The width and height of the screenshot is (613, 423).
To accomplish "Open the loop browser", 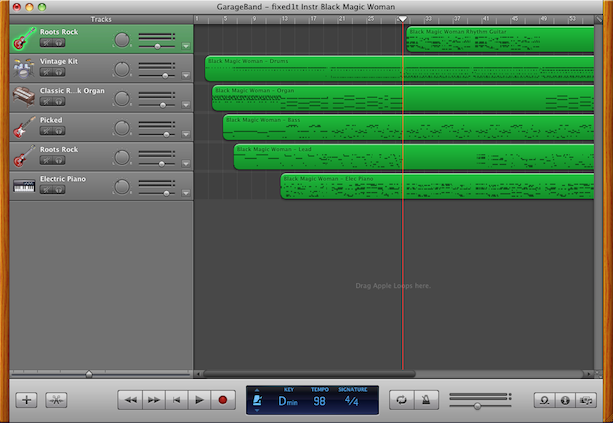I will [x=544, y=400].
